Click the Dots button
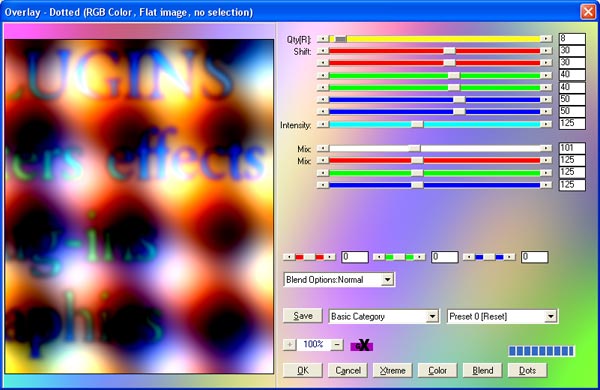Image resolution: width=600 pixels, height=390 pixels. point(527,370)
